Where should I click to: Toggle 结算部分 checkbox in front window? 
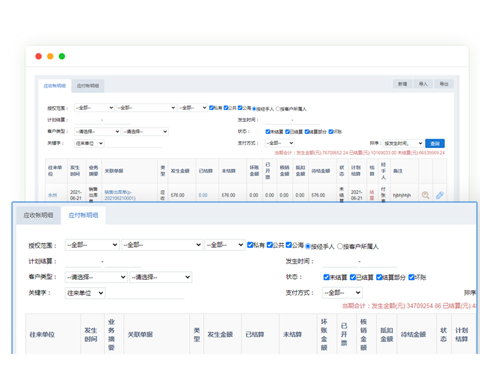pos(379,277)
